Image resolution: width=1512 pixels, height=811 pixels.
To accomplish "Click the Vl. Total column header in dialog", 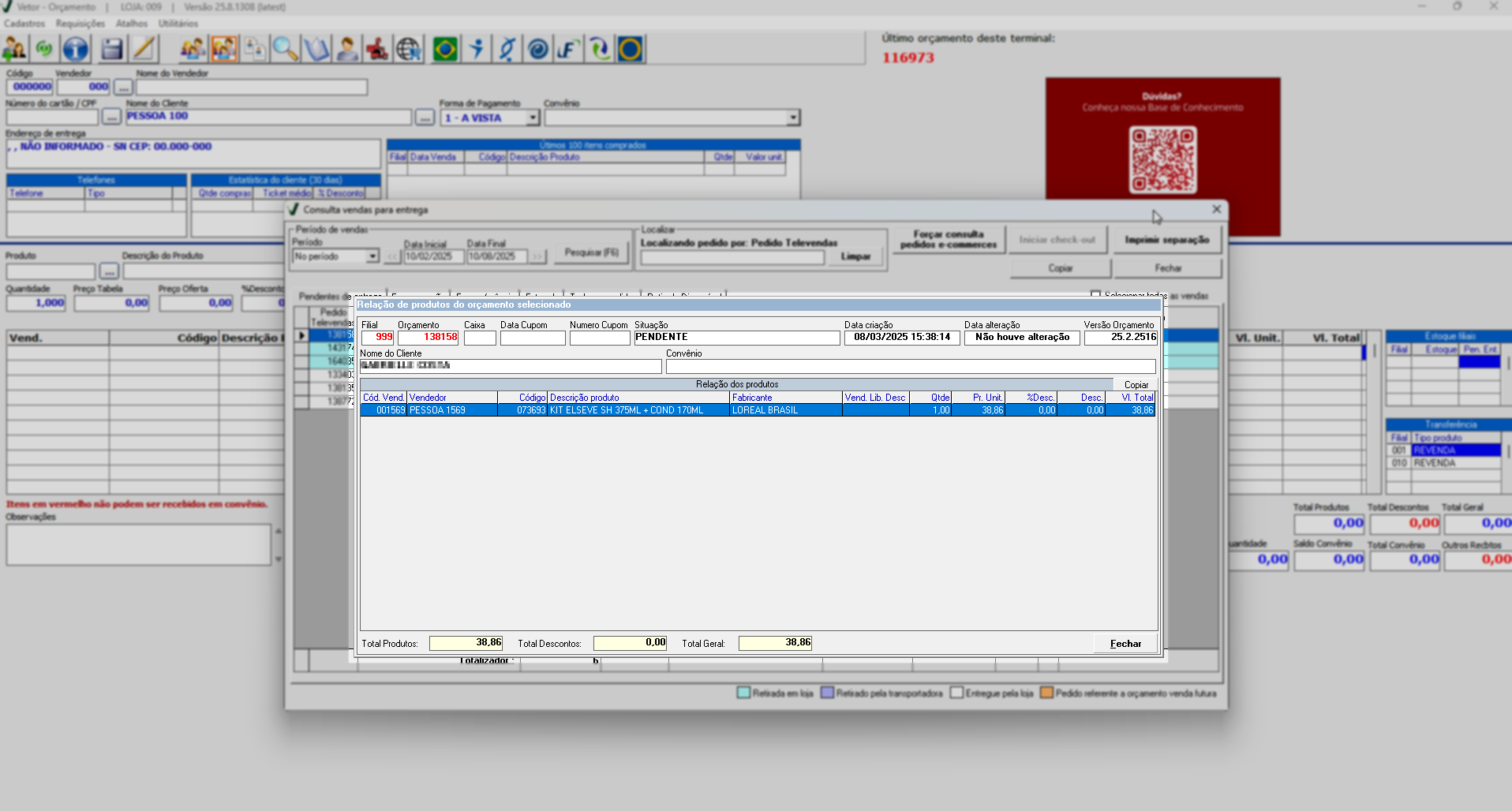I will pos(1131,398).
